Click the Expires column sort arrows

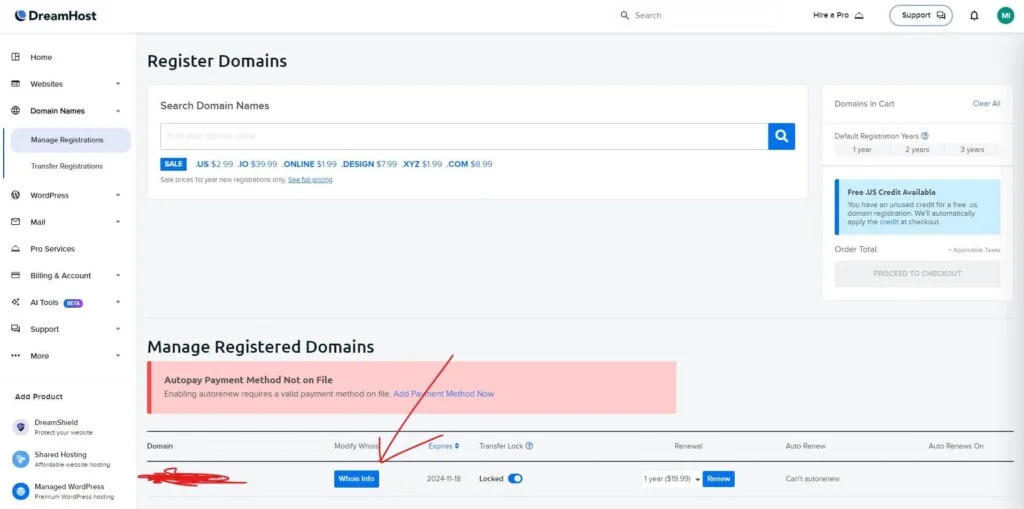tap(456, 446)
